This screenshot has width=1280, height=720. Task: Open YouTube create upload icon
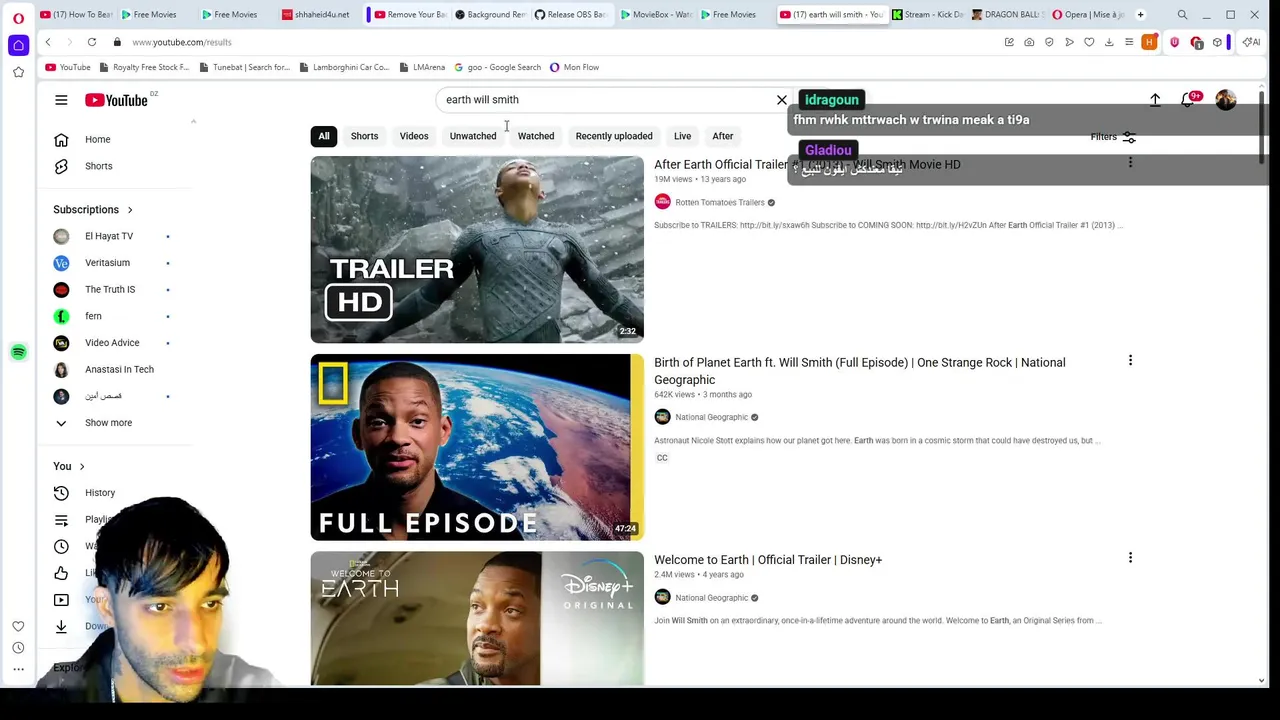1155,100
